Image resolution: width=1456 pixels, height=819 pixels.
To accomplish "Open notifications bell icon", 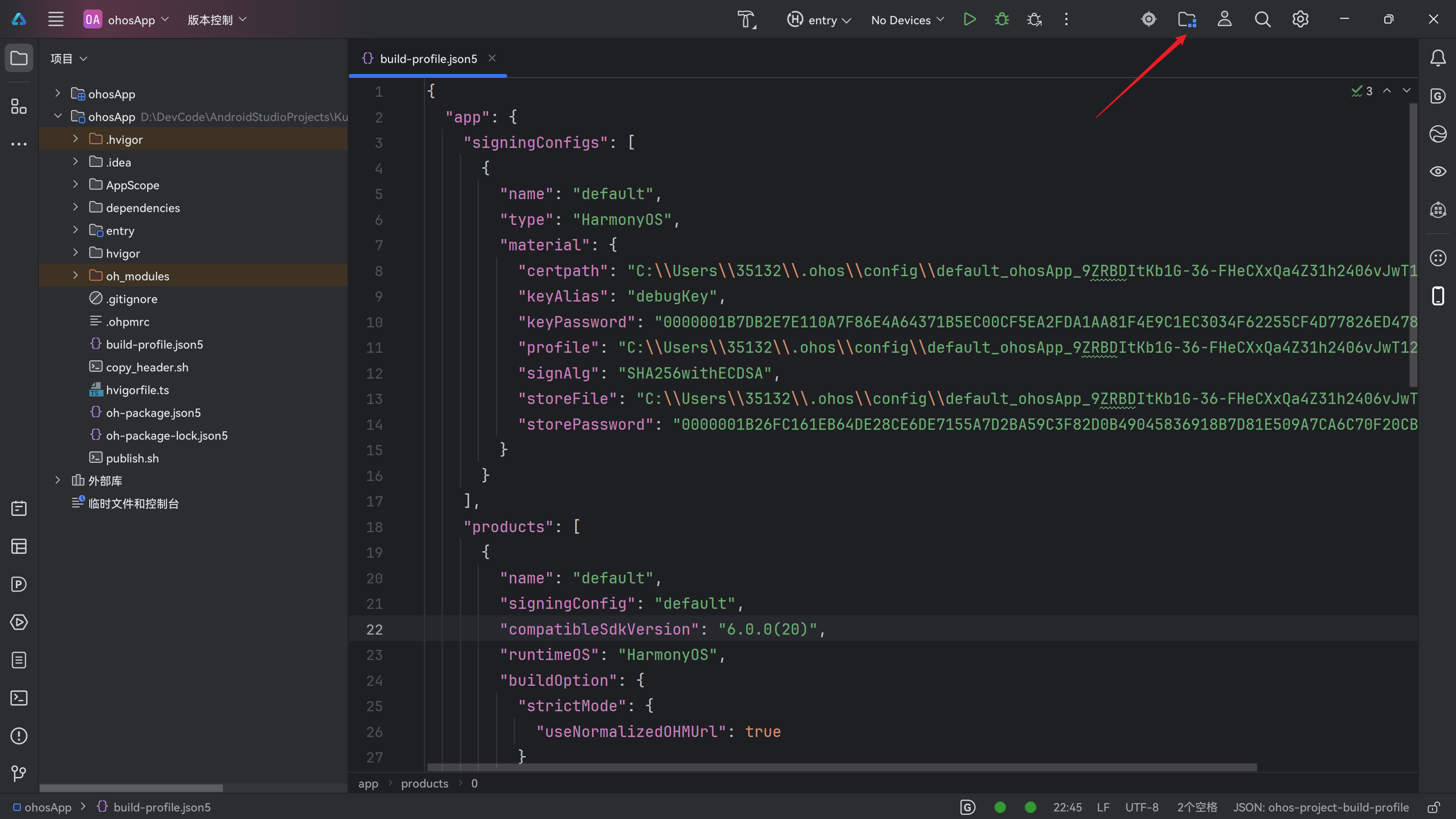I will pyautogui.click(x=1437, y=58).
